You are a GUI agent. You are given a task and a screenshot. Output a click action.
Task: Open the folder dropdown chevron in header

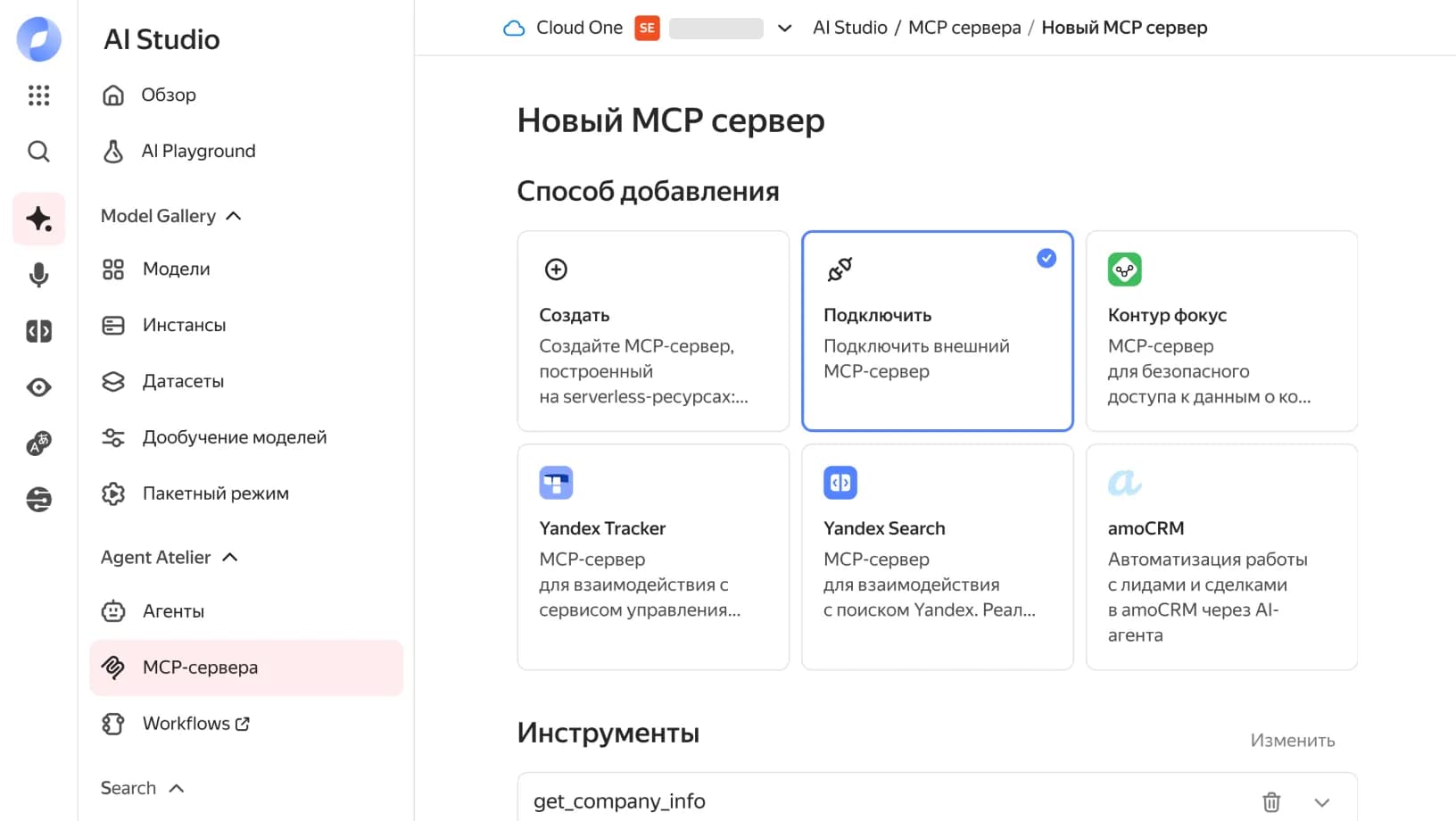tap(784, 28)
